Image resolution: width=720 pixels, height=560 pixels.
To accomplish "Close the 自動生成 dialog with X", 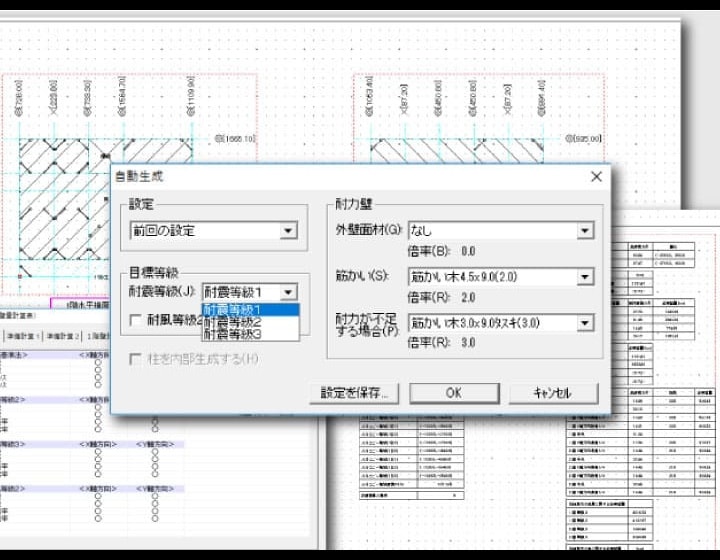I will 596,176.
